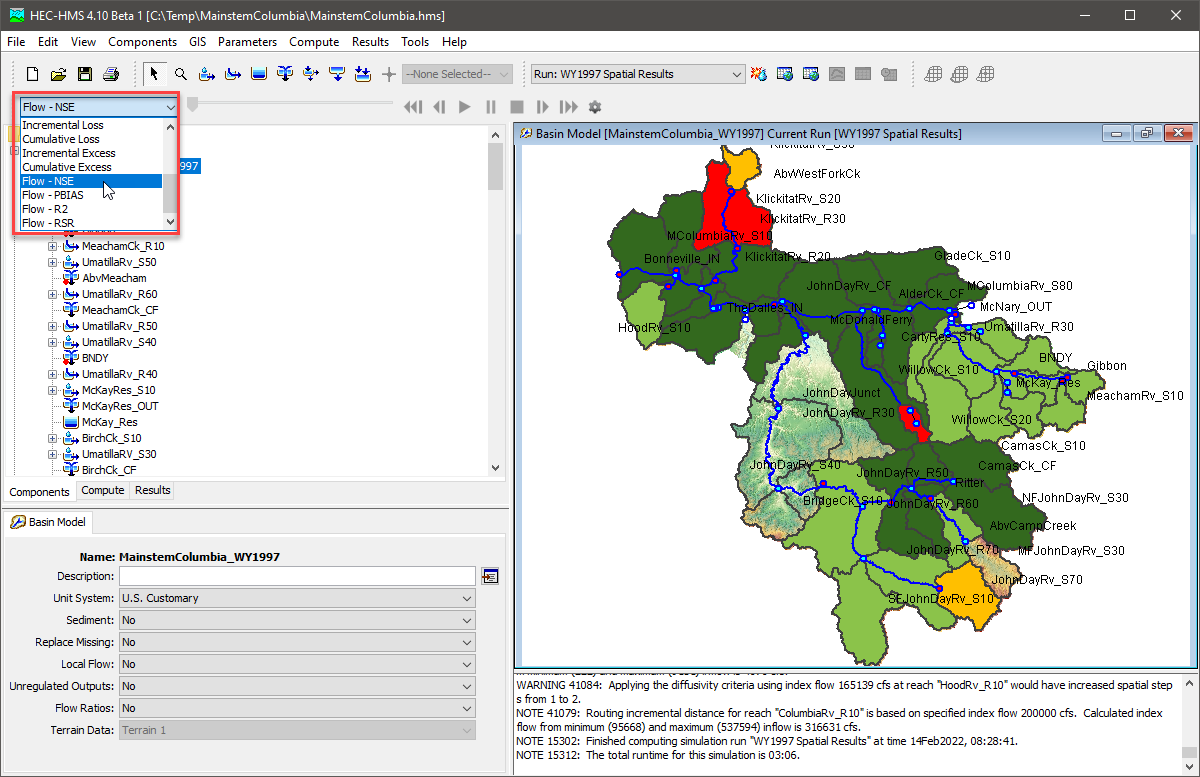Open the Unit System dropdown
The width and height of the screenshot is (1200, 777).
tap(297, 598)
